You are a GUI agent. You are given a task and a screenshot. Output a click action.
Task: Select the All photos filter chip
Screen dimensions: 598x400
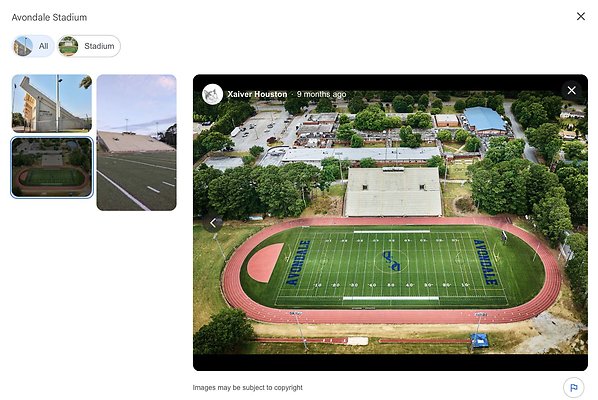click(33, 46)
